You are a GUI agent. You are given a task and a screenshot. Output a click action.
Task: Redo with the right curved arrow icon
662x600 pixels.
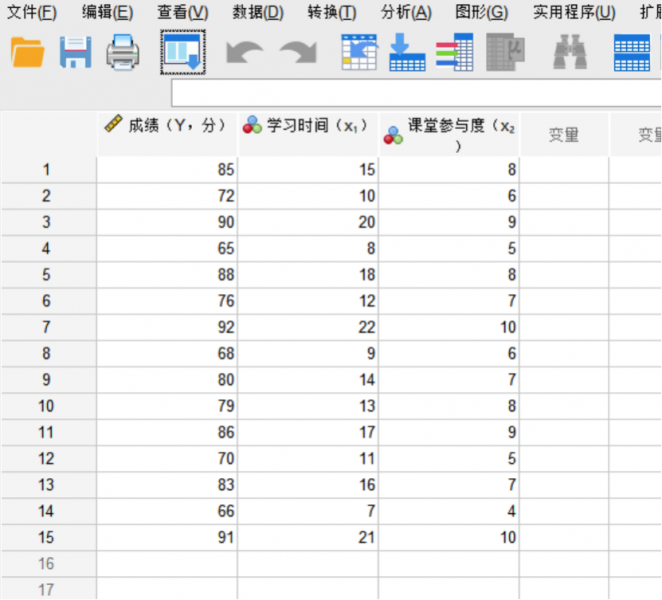coord(298,52)
